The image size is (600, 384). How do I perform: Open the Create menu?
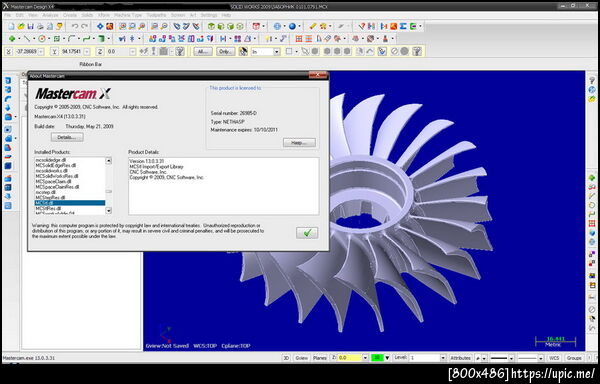click(x=70, y=15)
